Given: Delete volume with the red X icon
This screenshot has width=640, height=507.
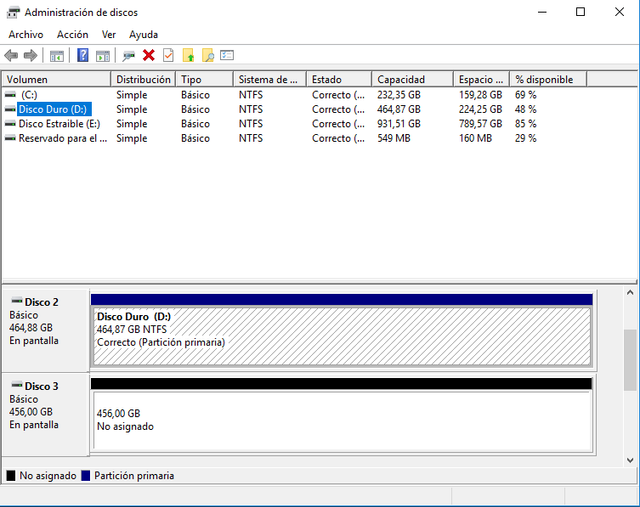Looking at the screenshot, I should click(x=149, y=55).
